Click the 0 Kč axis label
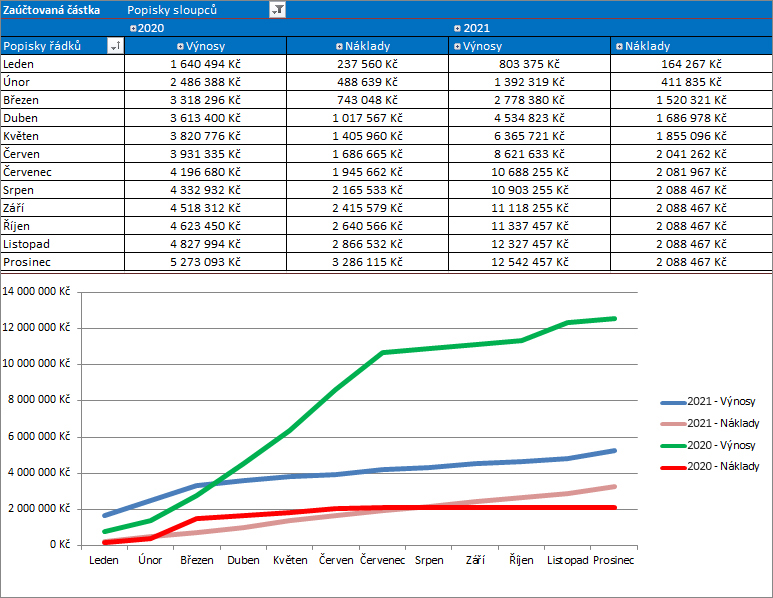 [x=60, y=544]
